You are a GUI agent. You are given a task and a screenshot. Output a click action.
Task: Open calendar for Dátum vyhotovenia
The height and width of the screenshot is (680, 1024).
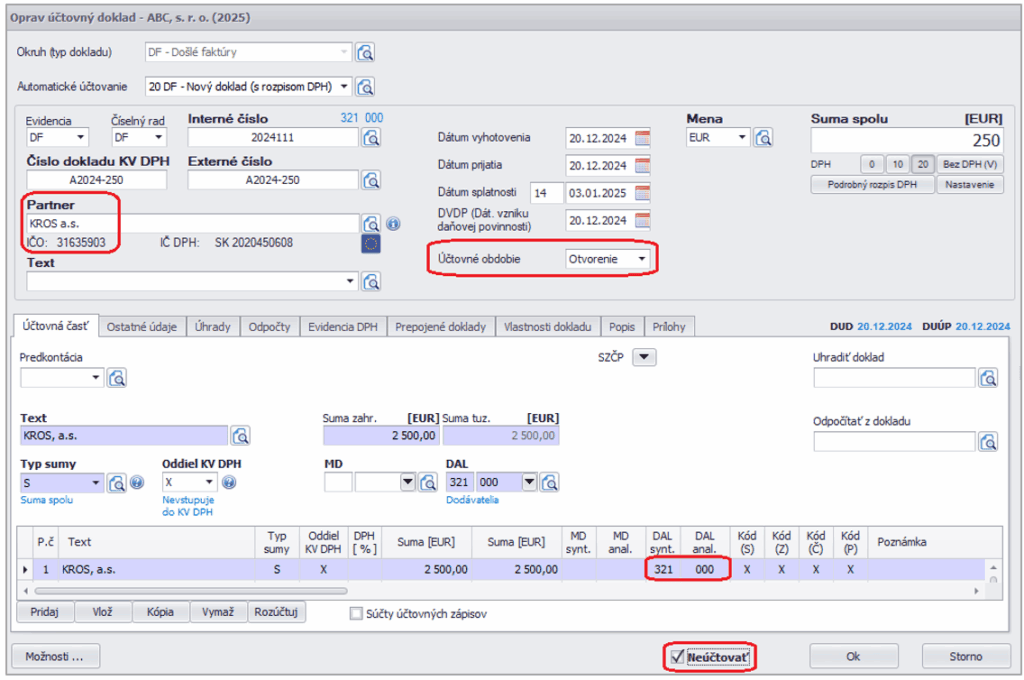point(643,138)
